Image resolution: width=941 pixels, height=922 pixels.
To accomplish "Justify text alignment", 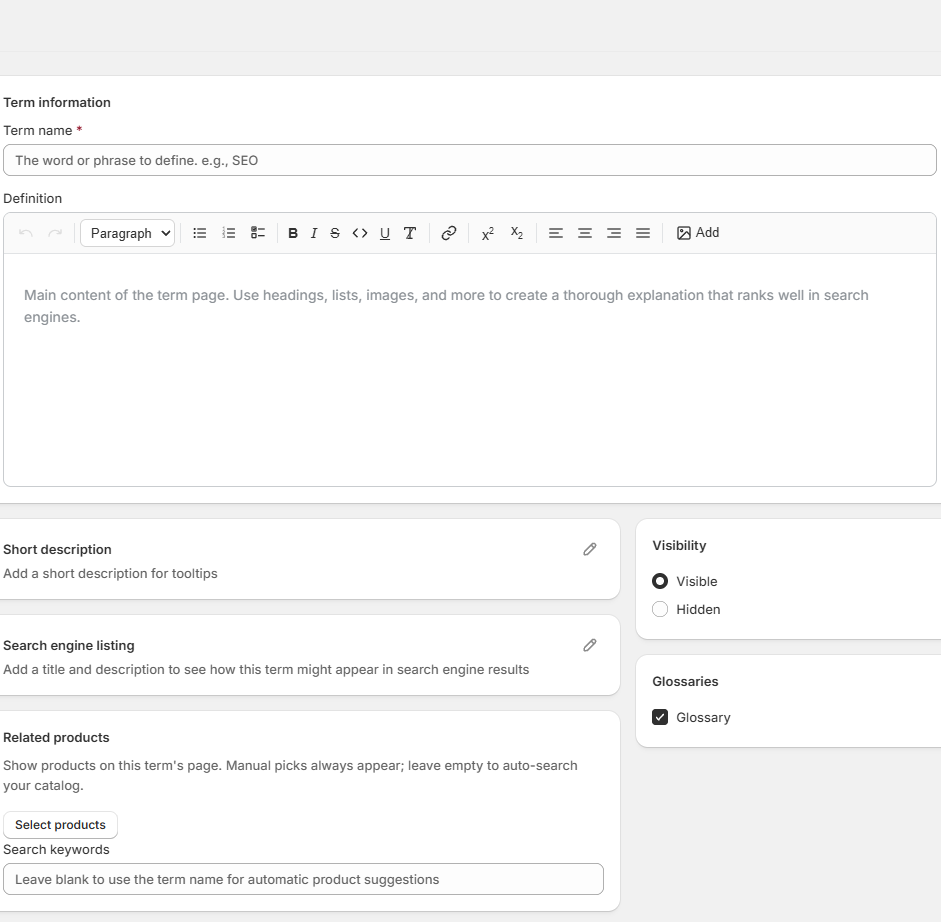I will [x=643, y=233].
